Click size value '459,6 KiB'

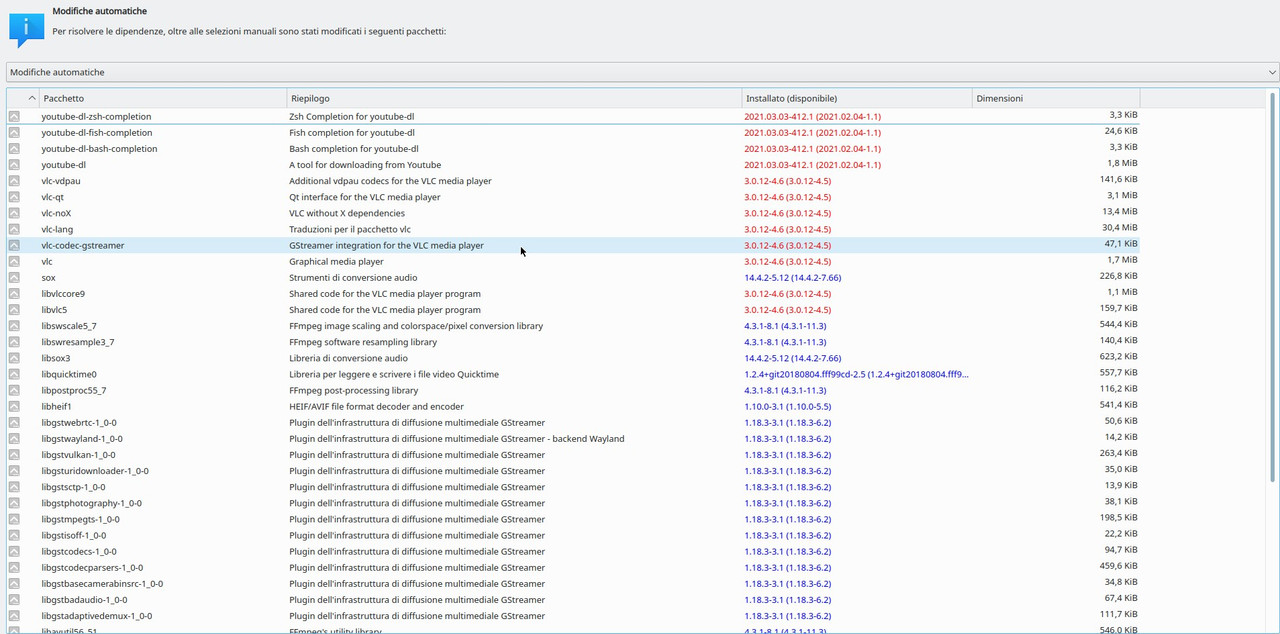pyautogui.click(x=1118, y=566)
